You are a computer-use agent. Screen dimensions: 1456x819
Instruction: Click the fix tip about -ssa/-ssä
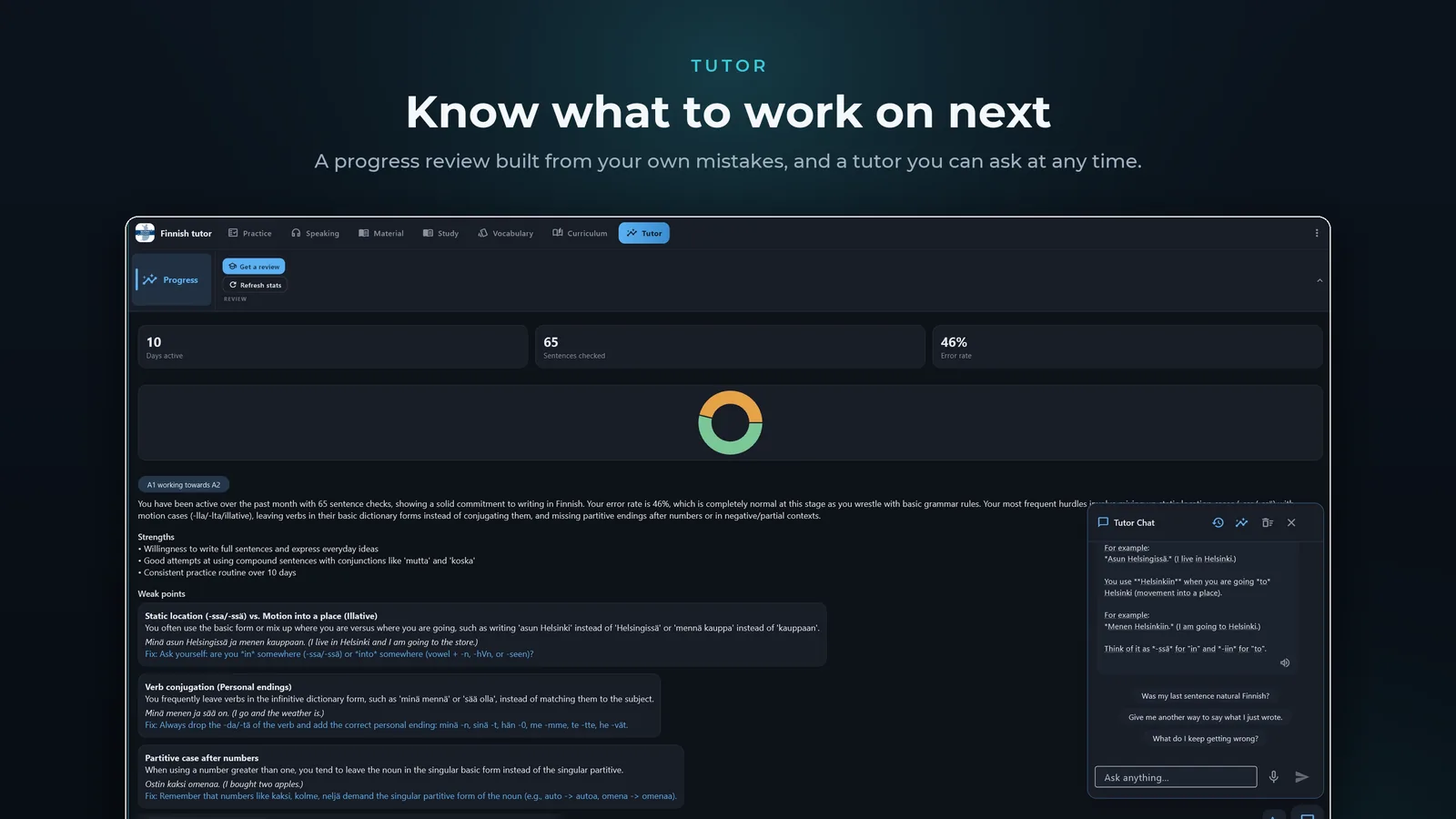click(x=339, y=654)
